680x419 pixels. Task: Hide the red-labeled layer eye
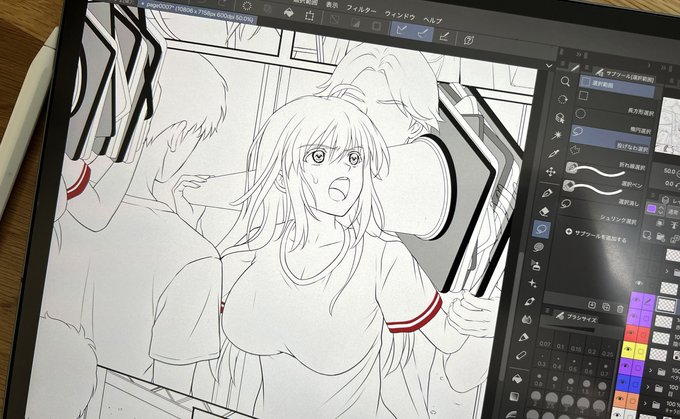(631, 333)
